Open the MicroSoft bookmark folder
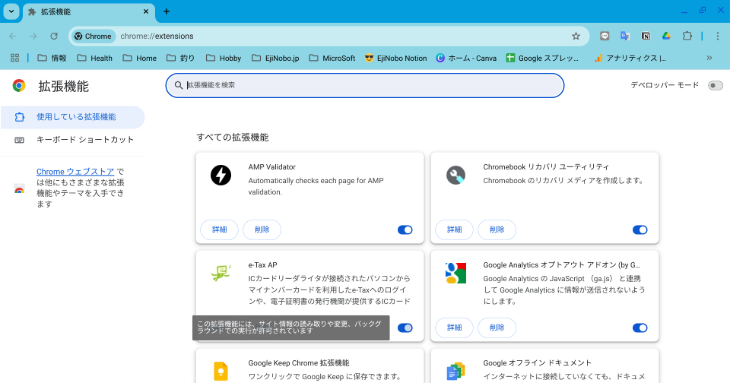The height and width of the screenshot is (383, 730). [332, 58]
